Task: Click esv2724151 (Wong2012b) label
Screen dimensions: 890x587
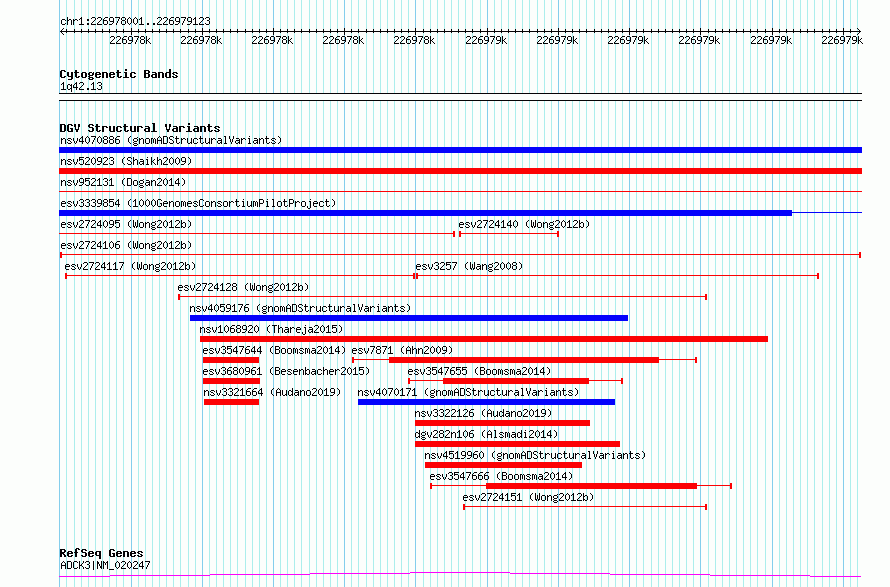Action: (528, 497)
